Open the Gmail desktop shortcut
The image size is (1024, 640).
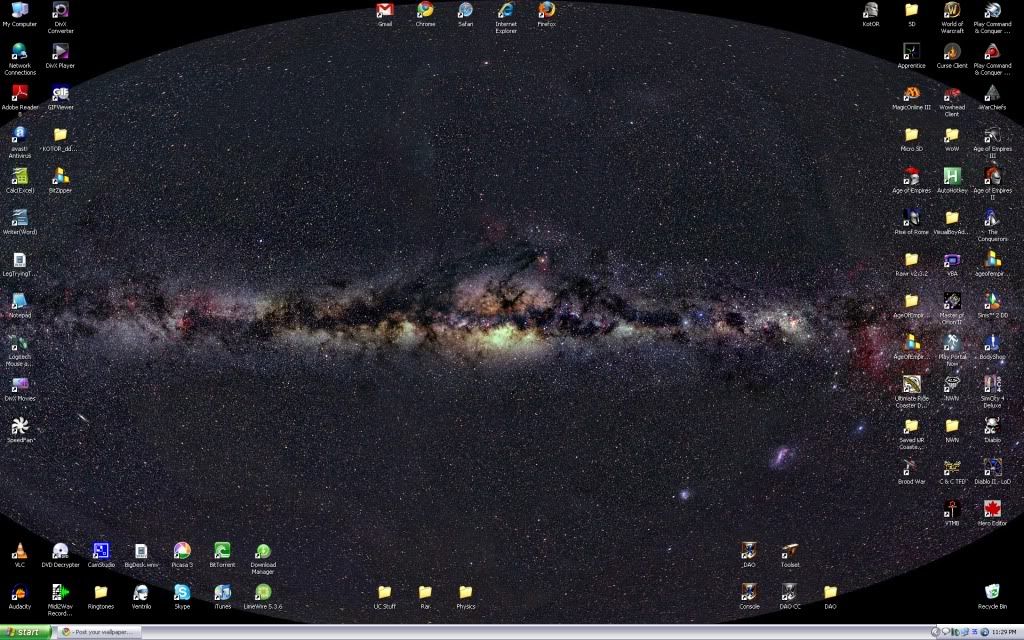(x=385, y=11)
